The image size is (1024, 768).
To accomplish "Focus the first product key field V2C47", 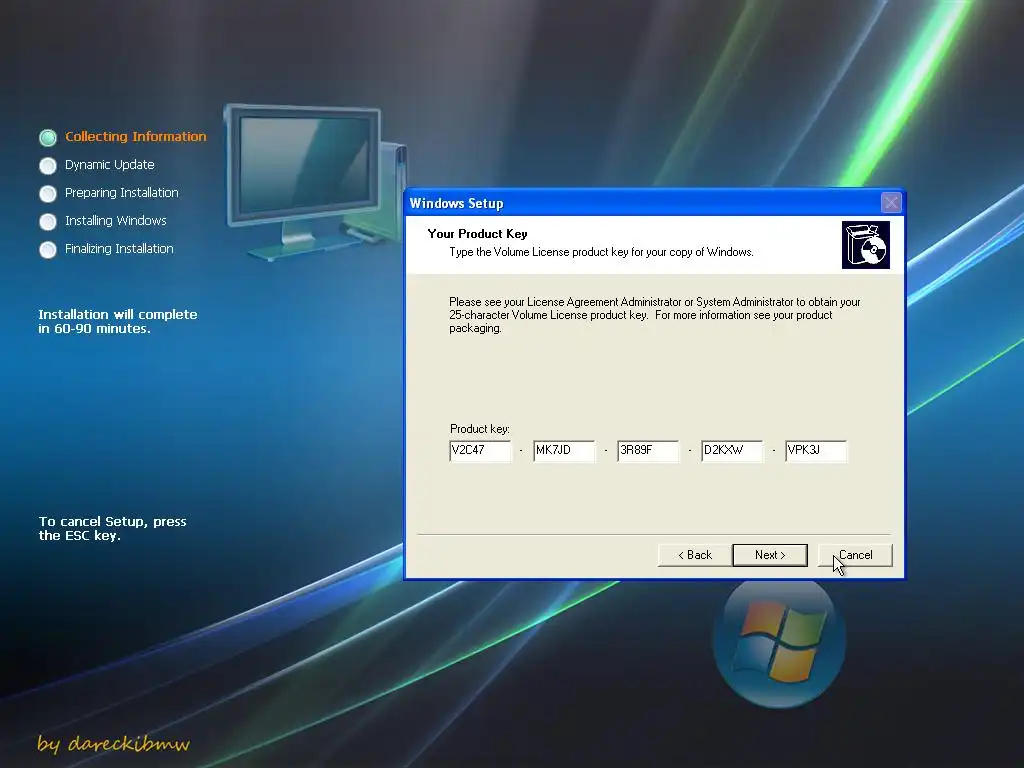I will pyautogui.click(x=480, y=451).
